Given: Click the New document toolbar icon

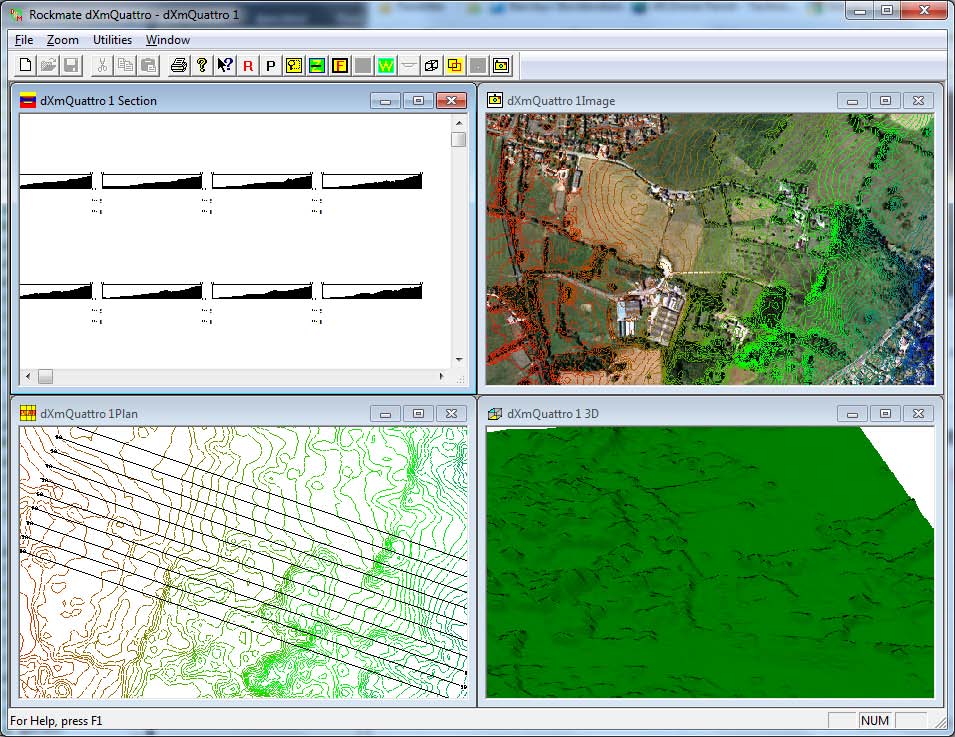Looking at the screenshot, I should coord(27,65).
